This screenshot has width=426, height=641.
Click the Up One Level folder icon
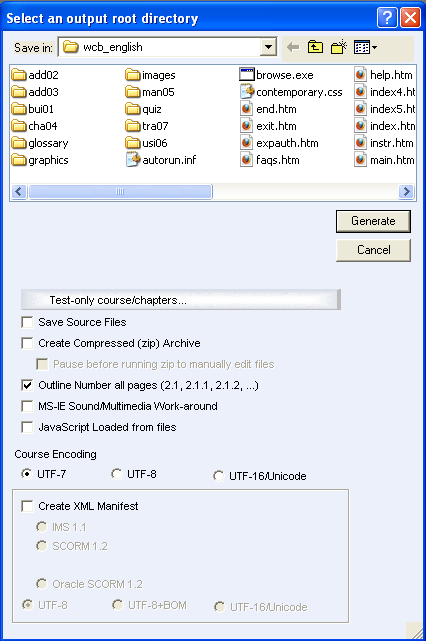tap(315, 47)
